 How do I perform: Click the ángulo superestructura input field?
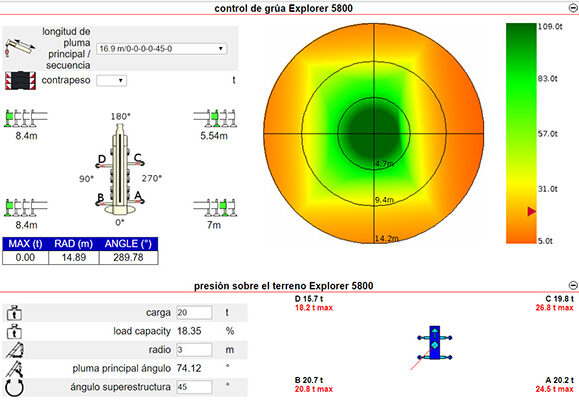[x=194, y=387]
